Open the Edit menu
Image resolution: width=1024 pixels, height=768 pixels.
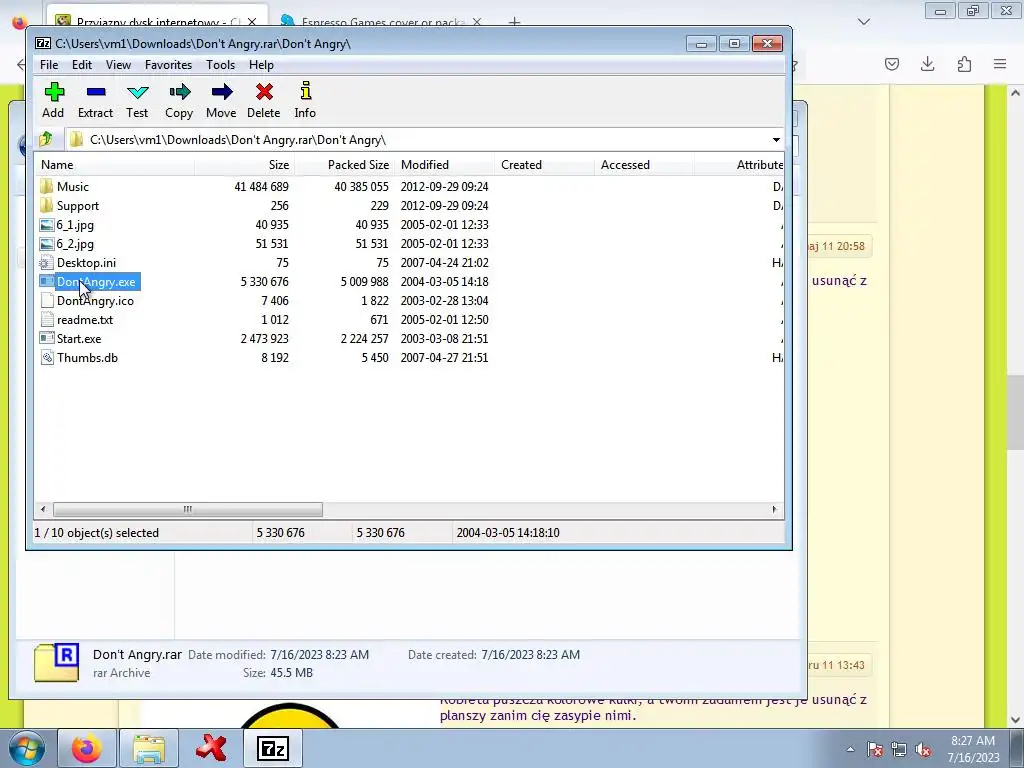click(82, 65)
